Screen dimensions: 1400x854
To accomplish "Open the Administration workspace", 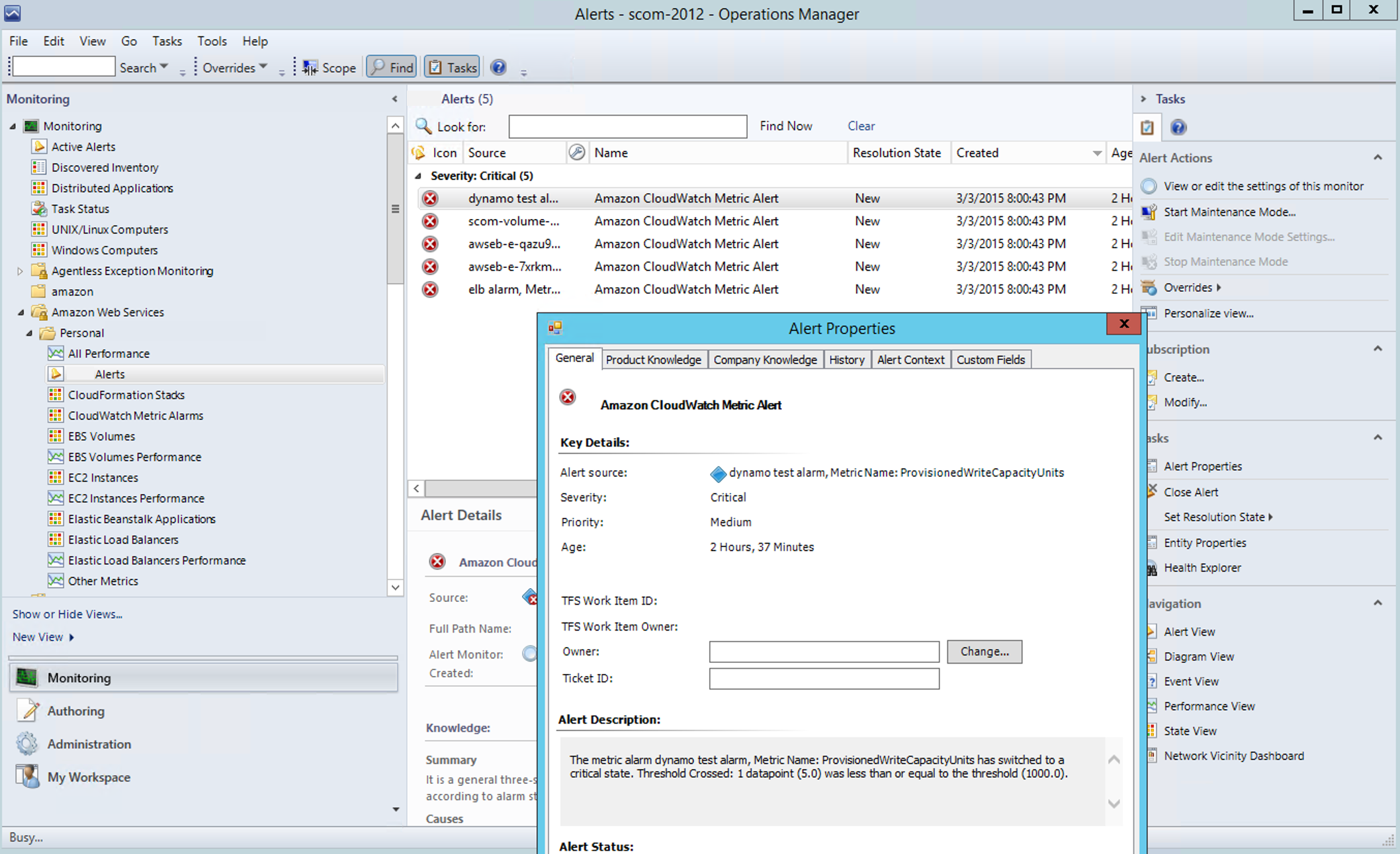I will click(x=89, y=744).
